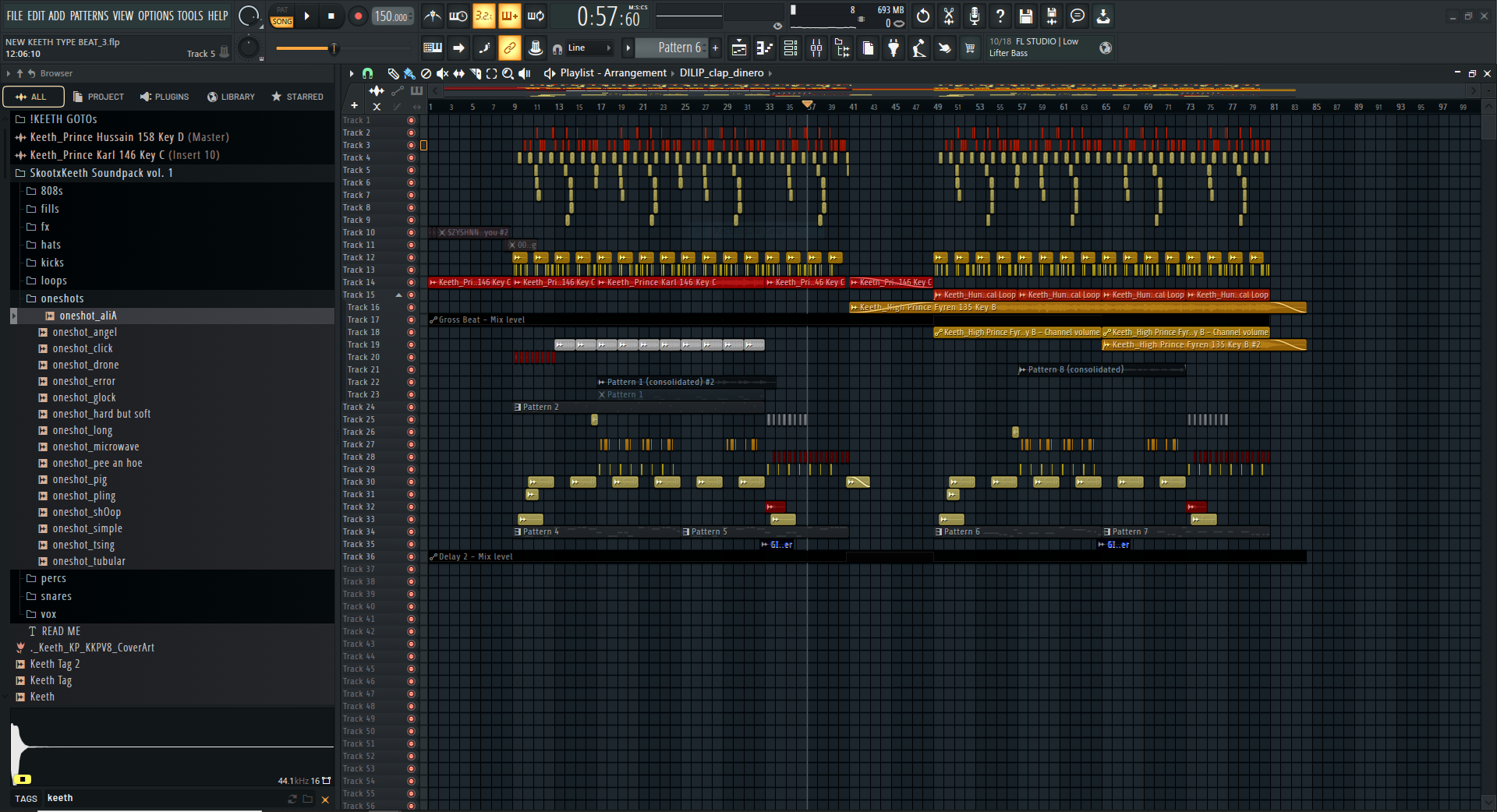1497x812 pixels.
Task: Select the Slice tool in Playlist toolbar
Action: coord(475,73)
